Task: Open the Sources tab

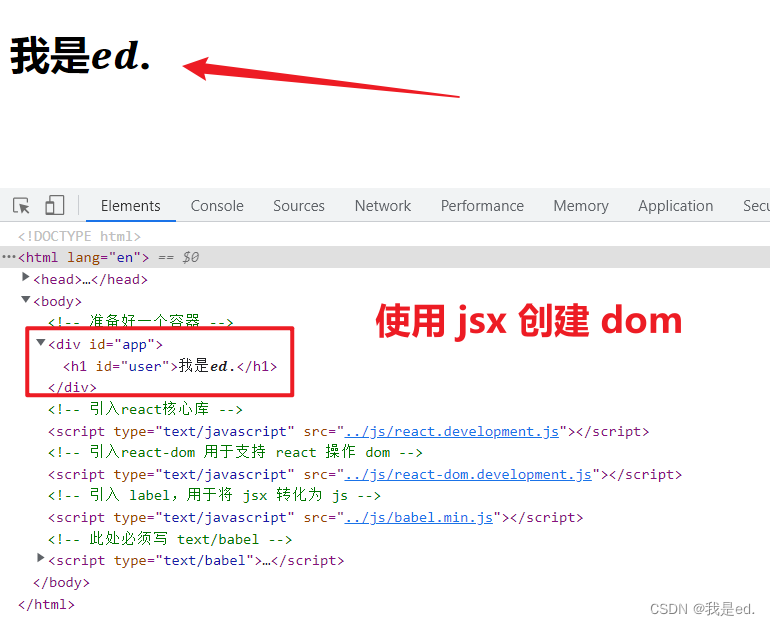Action: tap(299, 206)
